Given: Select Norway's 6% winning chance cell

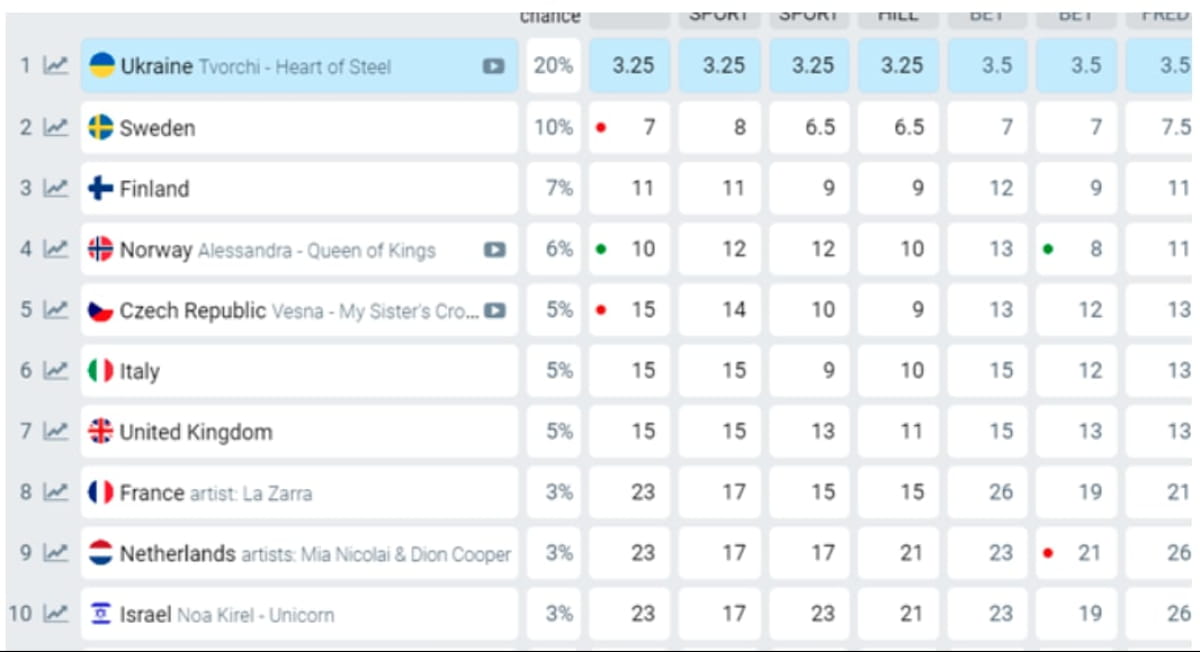Looking at the screenshot, I should pyautogui.click(x=553, y=249).
